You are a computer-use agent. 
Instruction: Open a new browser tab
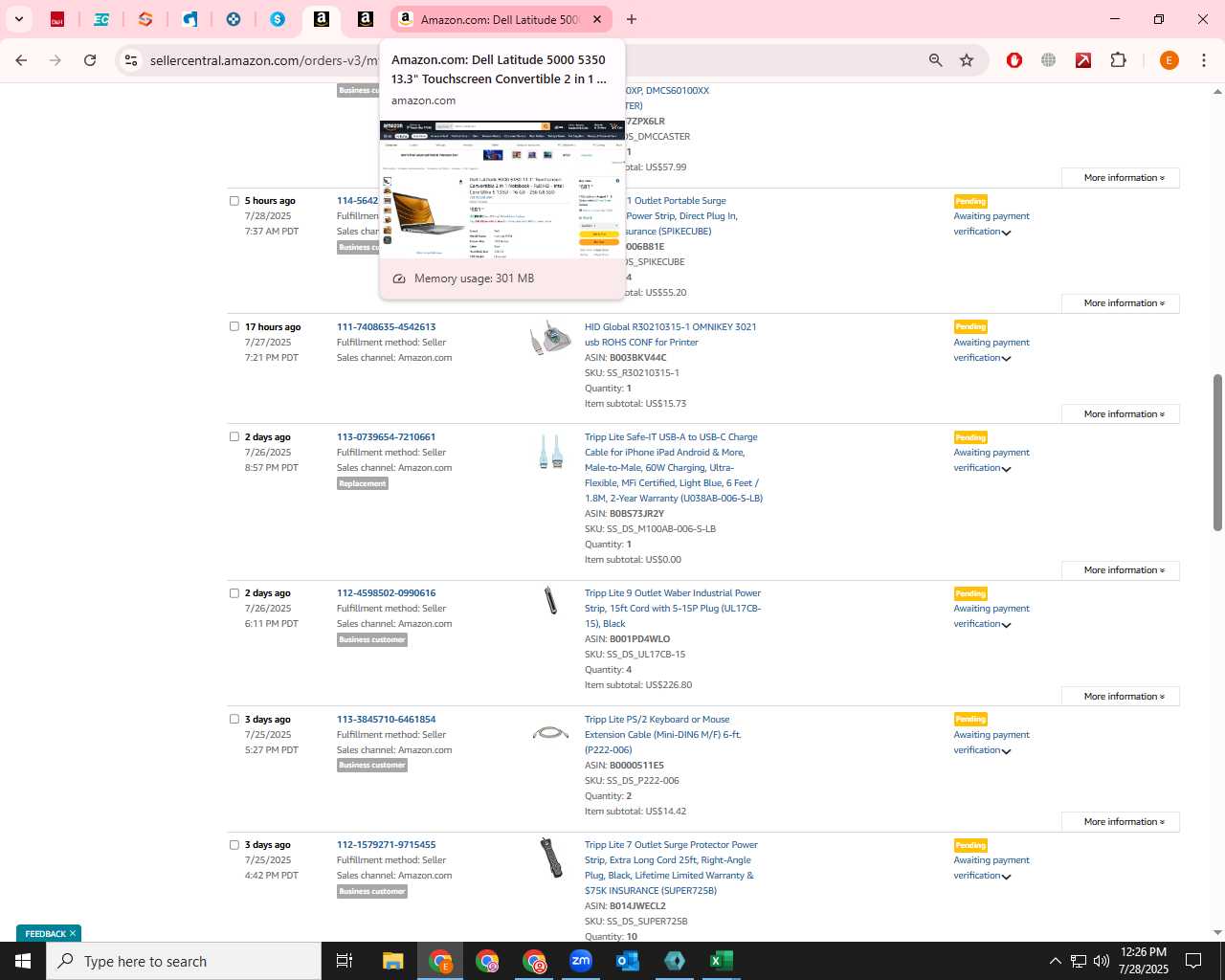coord(632,19)
